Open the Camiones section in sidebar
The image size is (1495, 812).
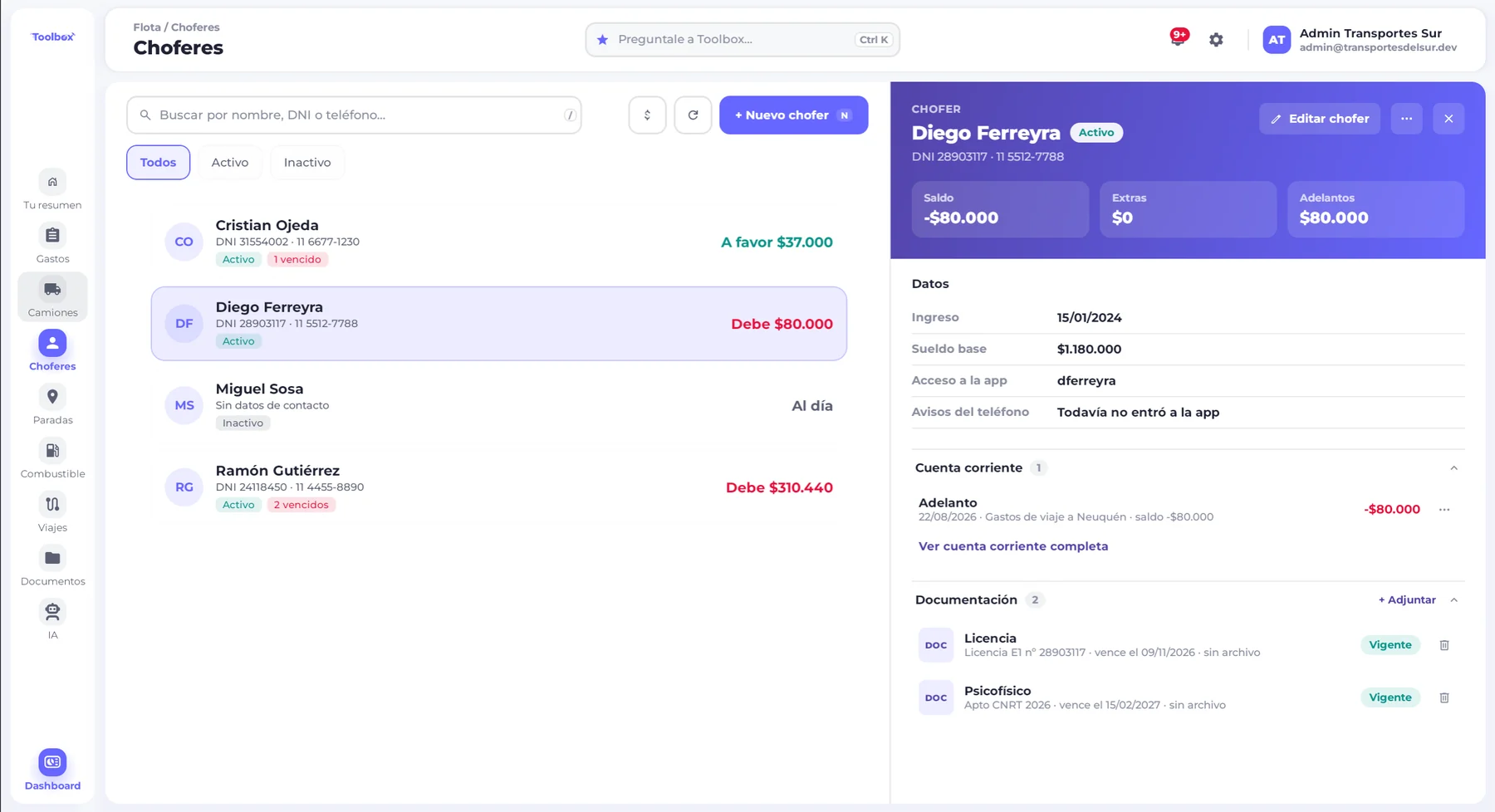52,297
